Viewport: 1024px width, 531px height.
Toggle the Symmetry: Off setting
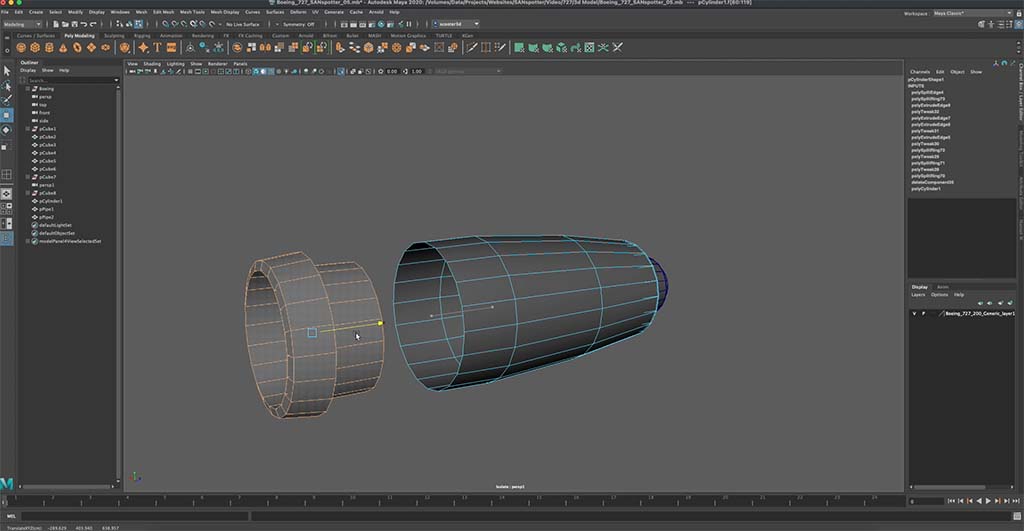(297, 23)
